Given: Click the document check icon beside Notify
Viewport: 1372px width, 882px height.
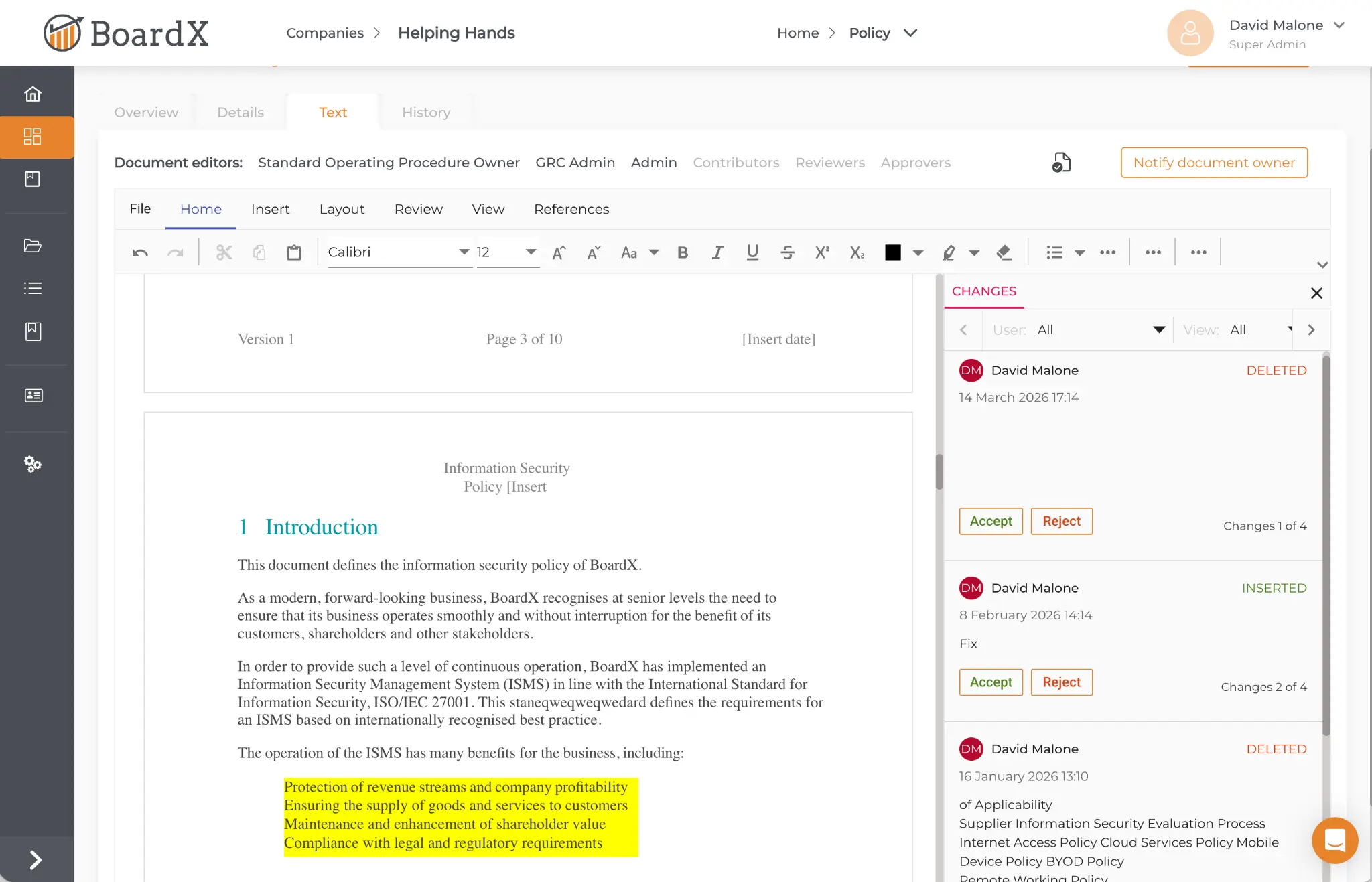Looking at the screenshot, I should pyautogui.click(x=1061, y=163).
